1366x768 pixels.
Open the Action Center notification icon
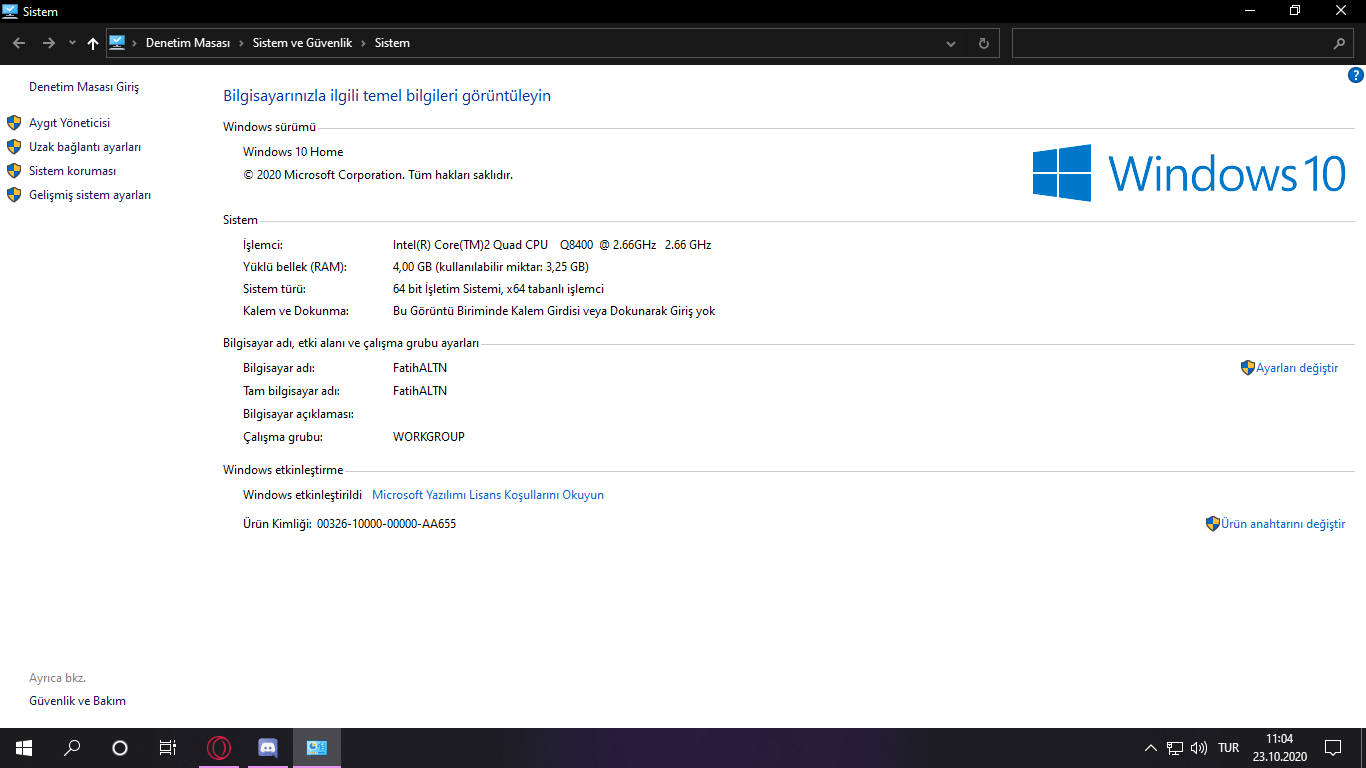point(1333,748)
